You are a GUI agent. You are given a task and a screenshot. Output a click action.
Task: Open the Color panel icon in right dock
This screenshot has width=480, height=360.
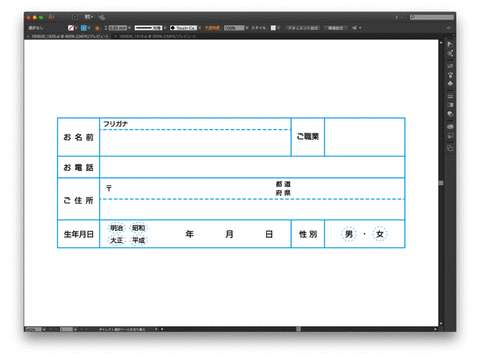[450, 45]
